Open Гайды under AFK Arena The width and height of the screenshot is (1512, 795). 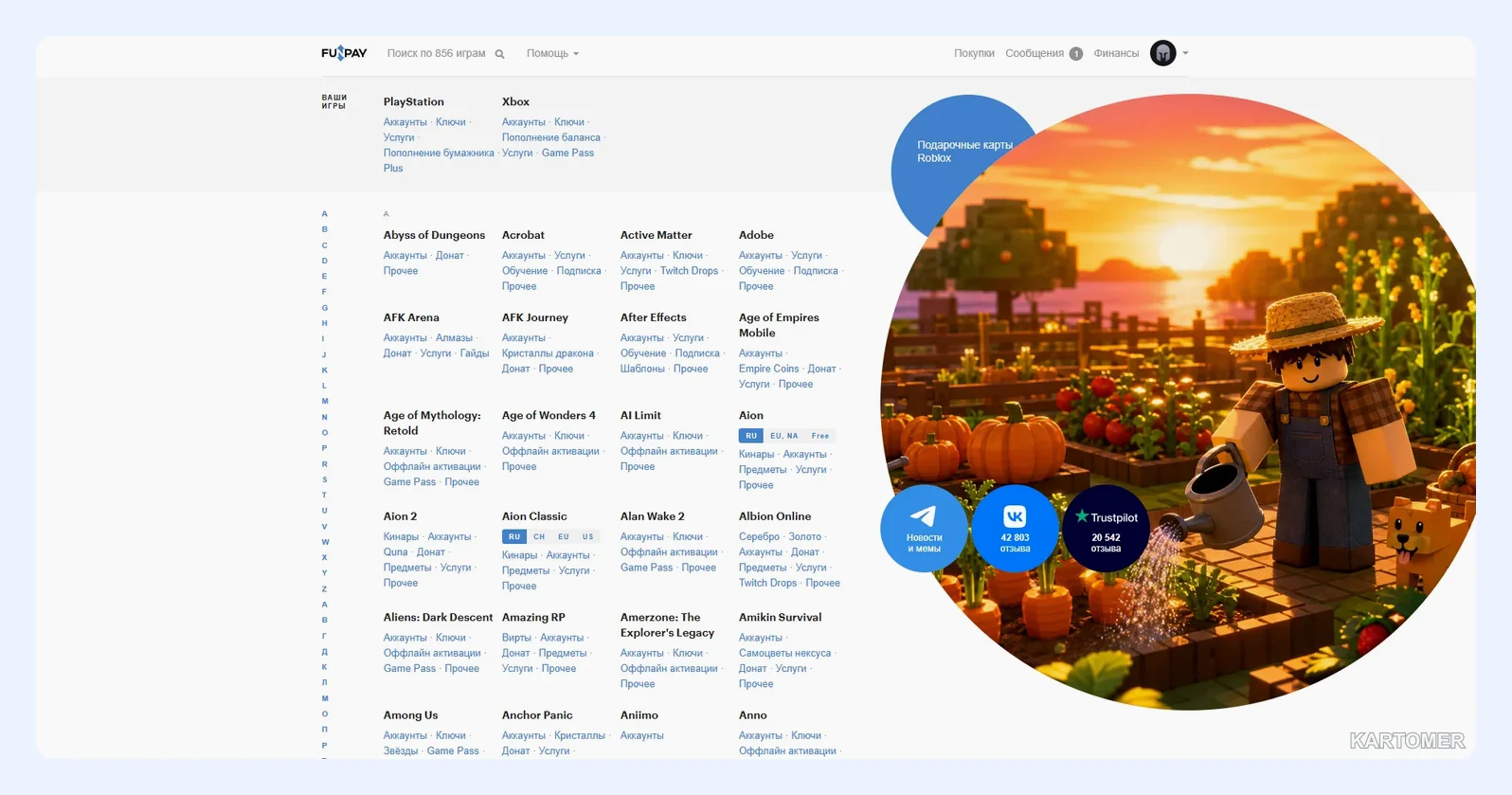pyautogui.click(x=475, y=353)
